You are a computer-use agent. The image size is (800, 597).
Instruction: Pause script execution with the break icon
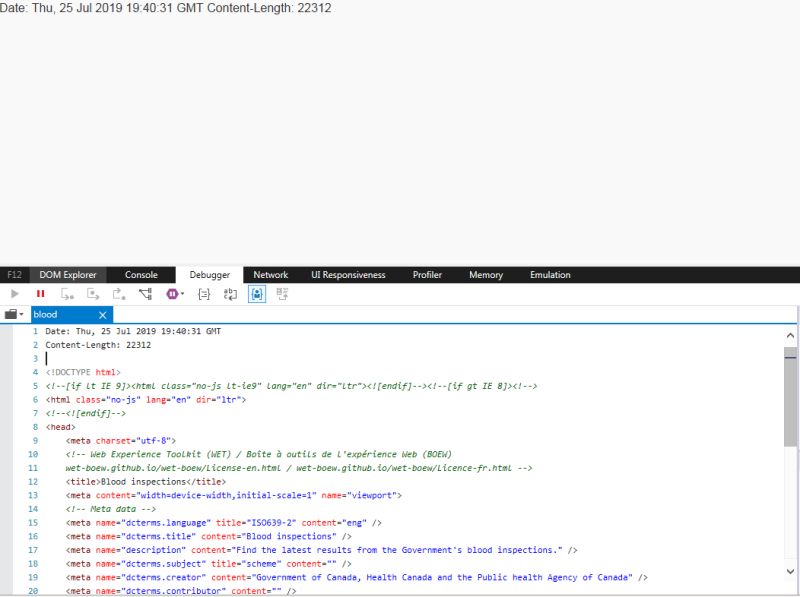click(41, 293)
